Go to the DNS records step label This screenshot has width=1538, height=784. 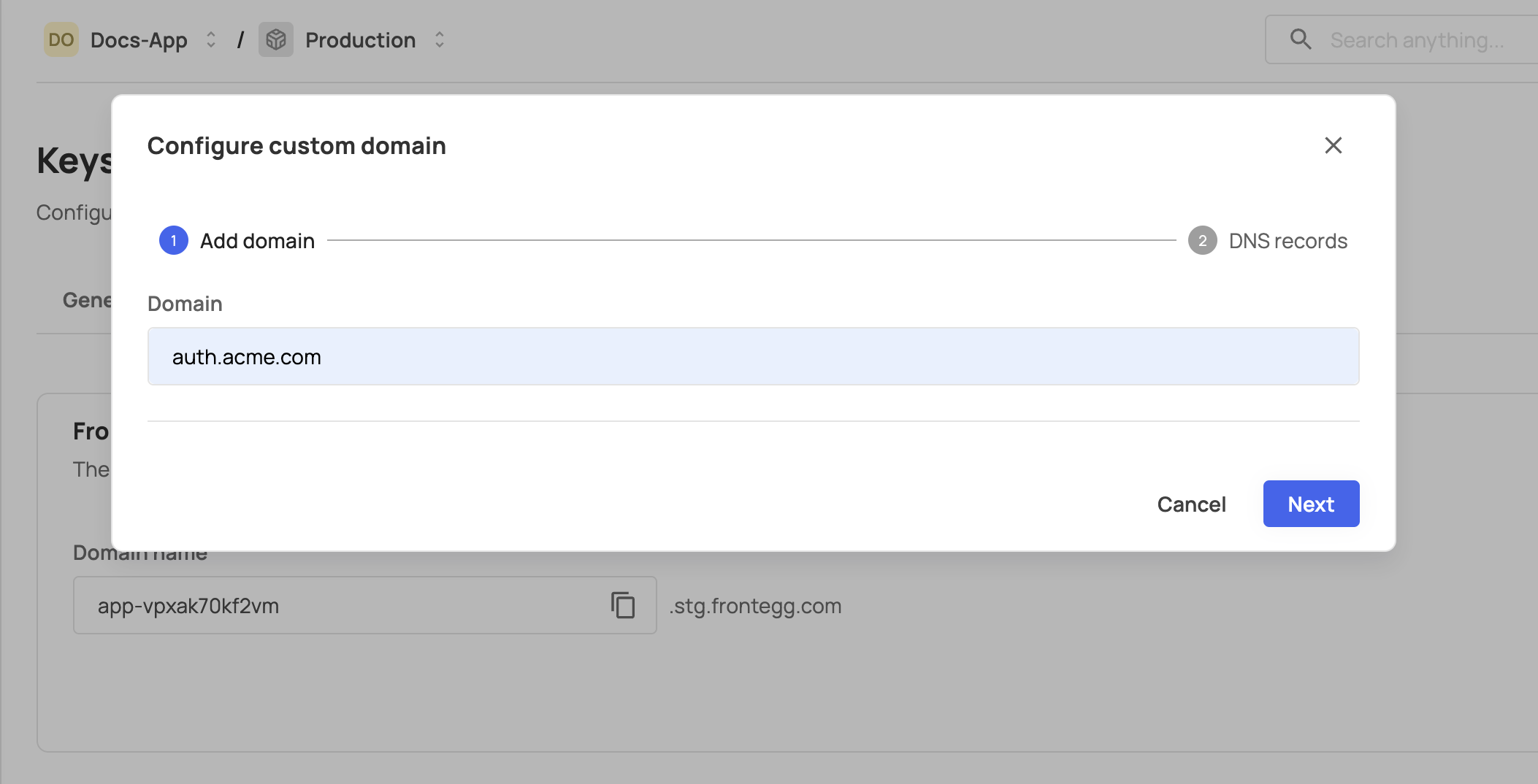click(x=1288, y=241)
